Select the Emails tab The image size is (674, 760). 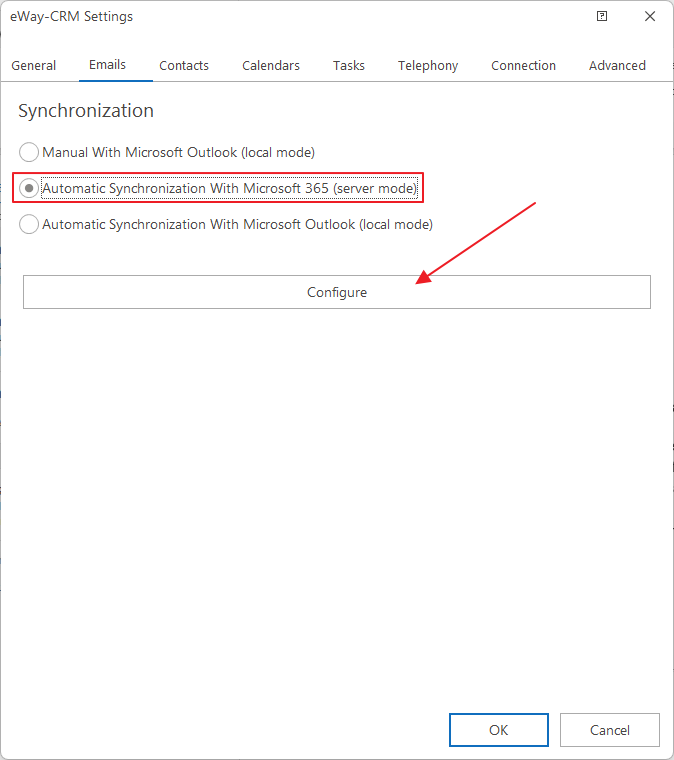108,64
